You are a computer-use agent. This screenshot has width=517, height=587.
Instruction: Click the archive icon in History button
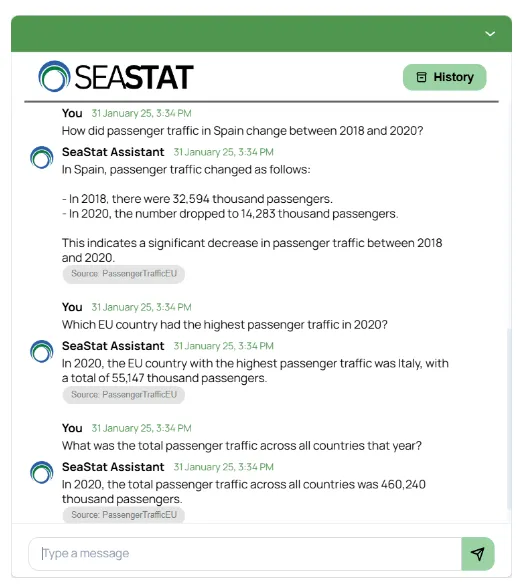point(421,77)
